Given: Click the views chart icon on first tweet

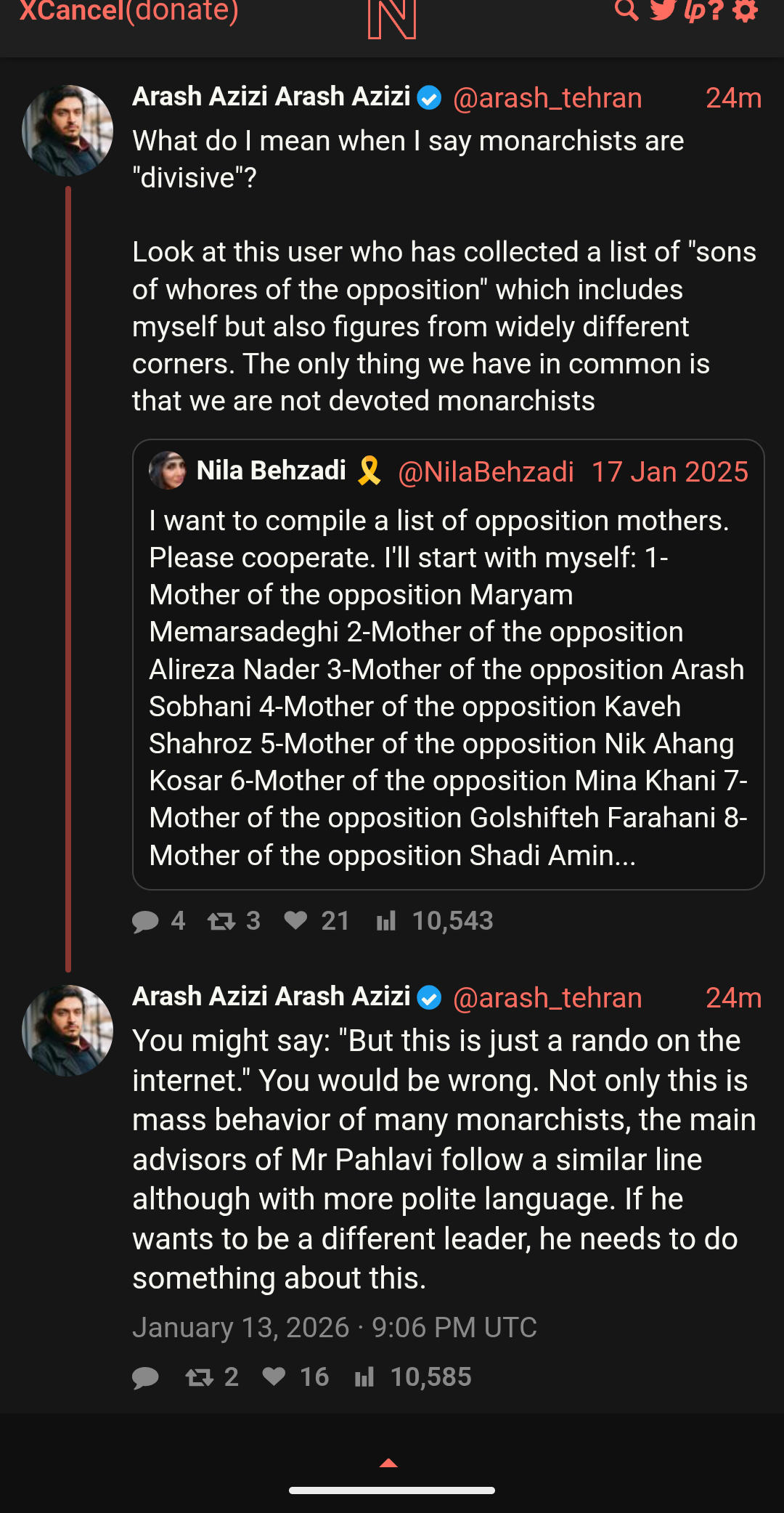Looking at the screenshot, I should click(386, 921).
